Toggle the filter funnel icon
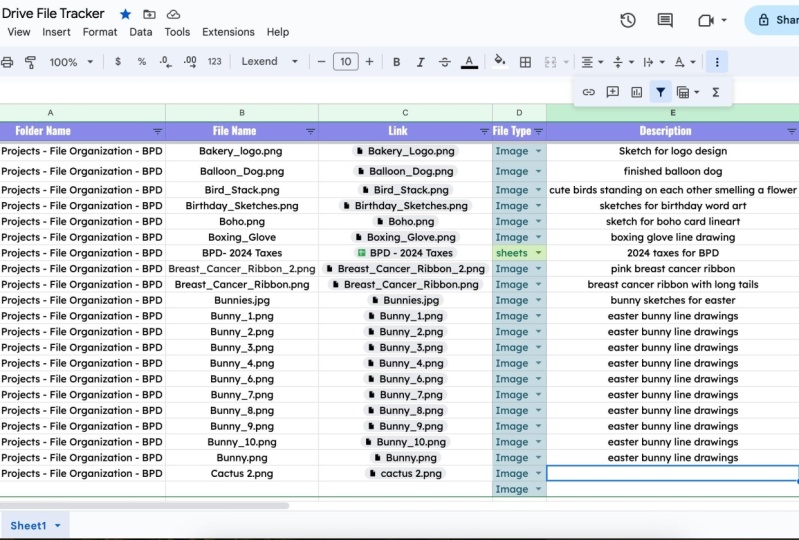 click(x=660, y=92)
